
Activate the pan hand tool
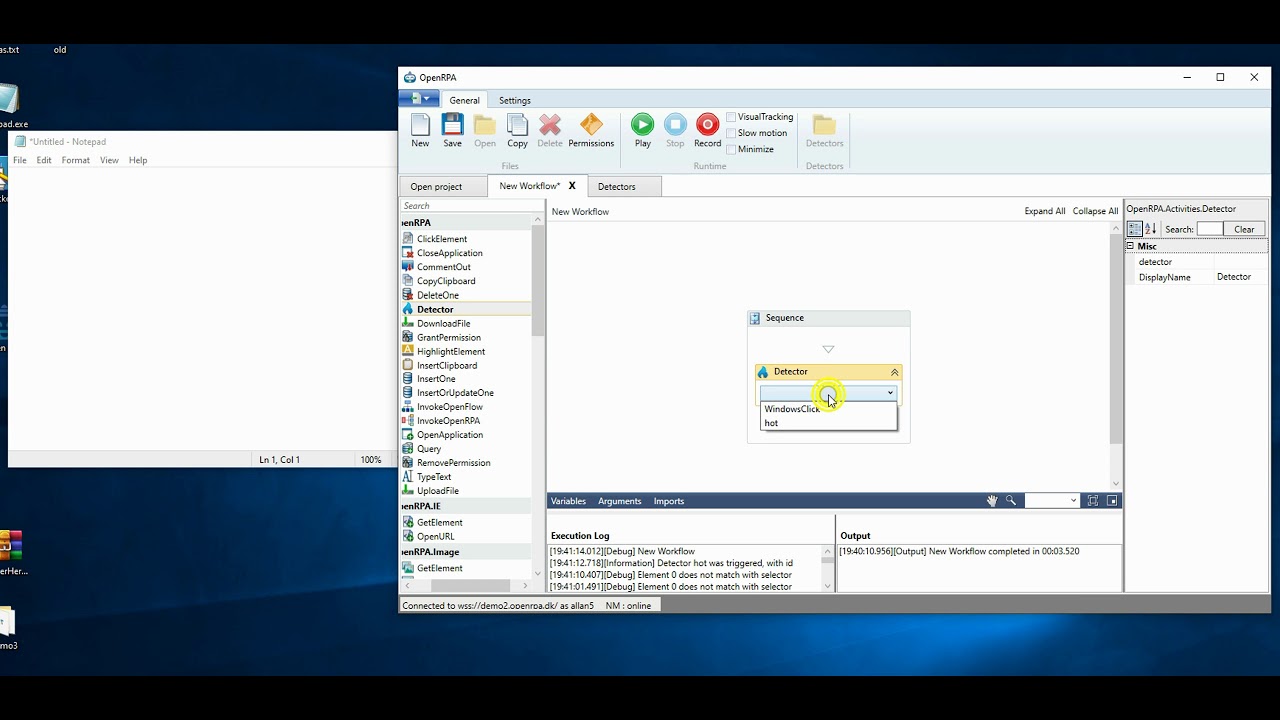[x=992, y=501]
